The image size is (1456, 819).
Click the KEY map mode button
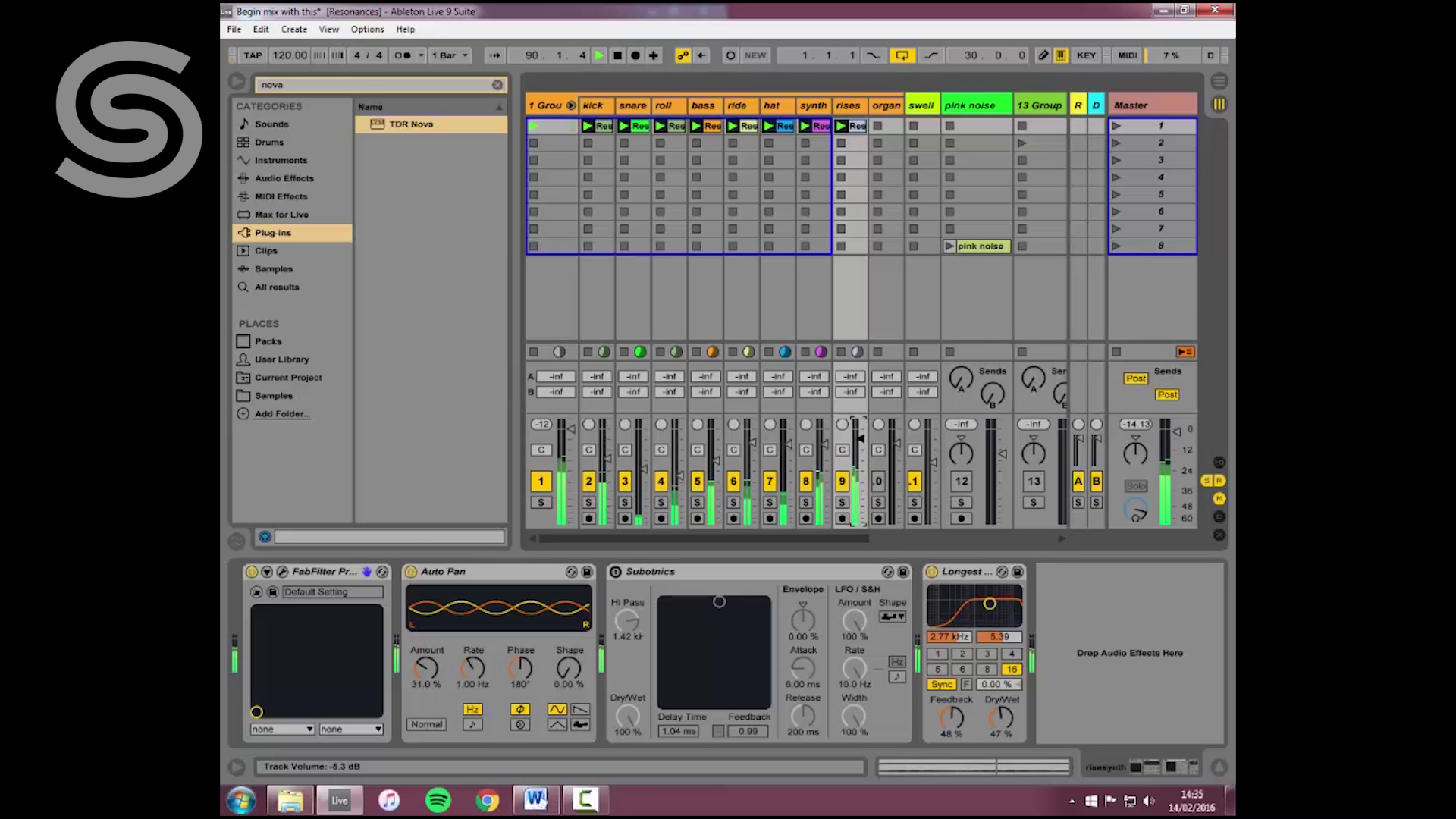pos(1086,55)
